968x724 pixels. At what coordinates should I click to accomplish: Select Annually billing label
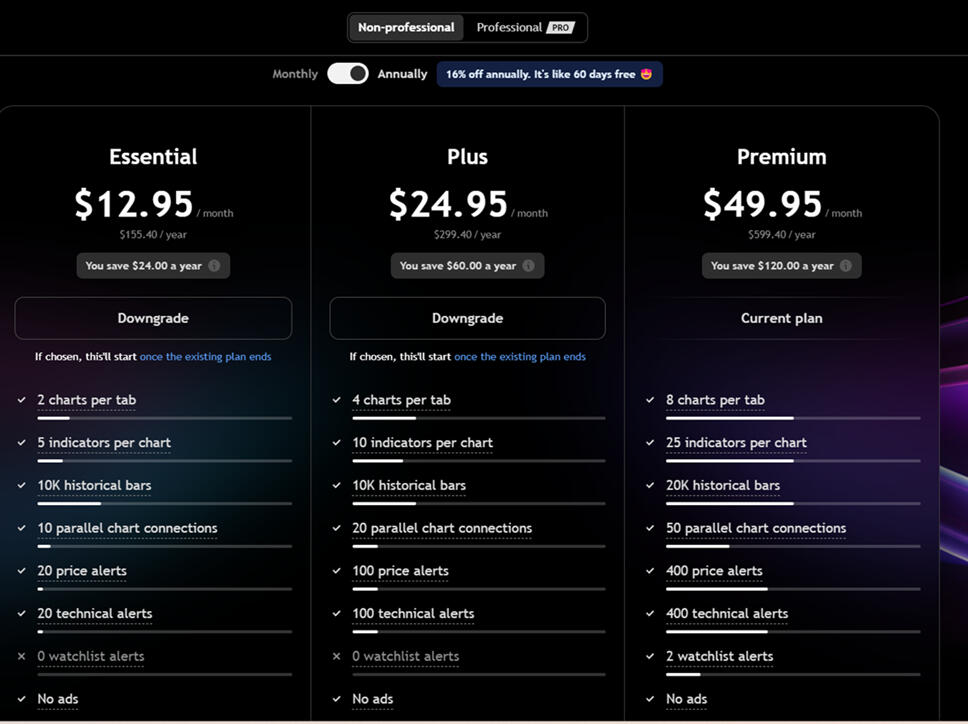coord(402,74)
